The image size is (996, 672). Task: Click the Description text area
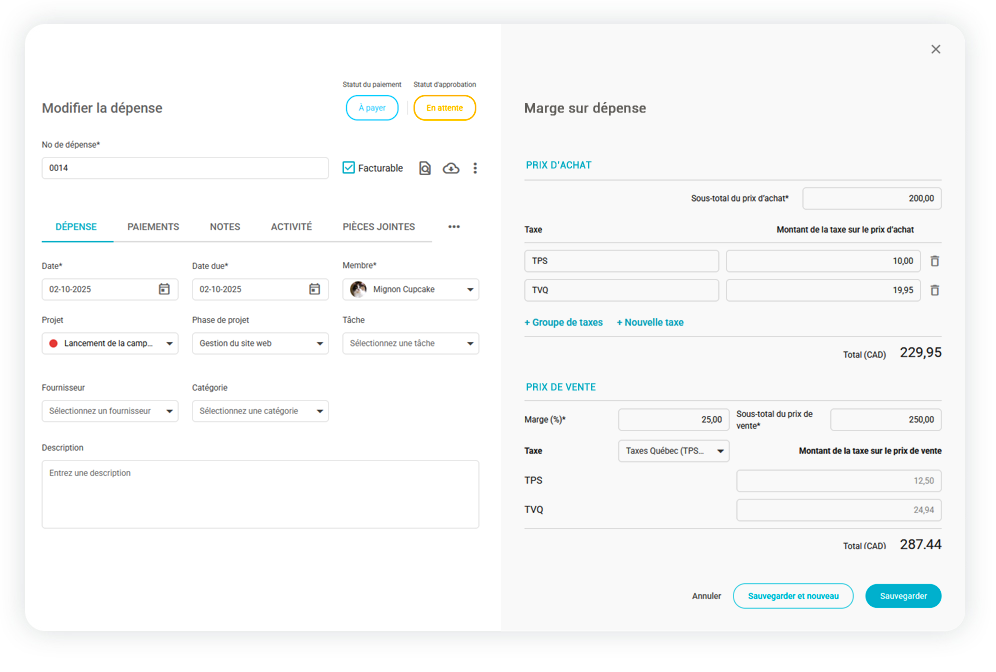click(260, 494)
